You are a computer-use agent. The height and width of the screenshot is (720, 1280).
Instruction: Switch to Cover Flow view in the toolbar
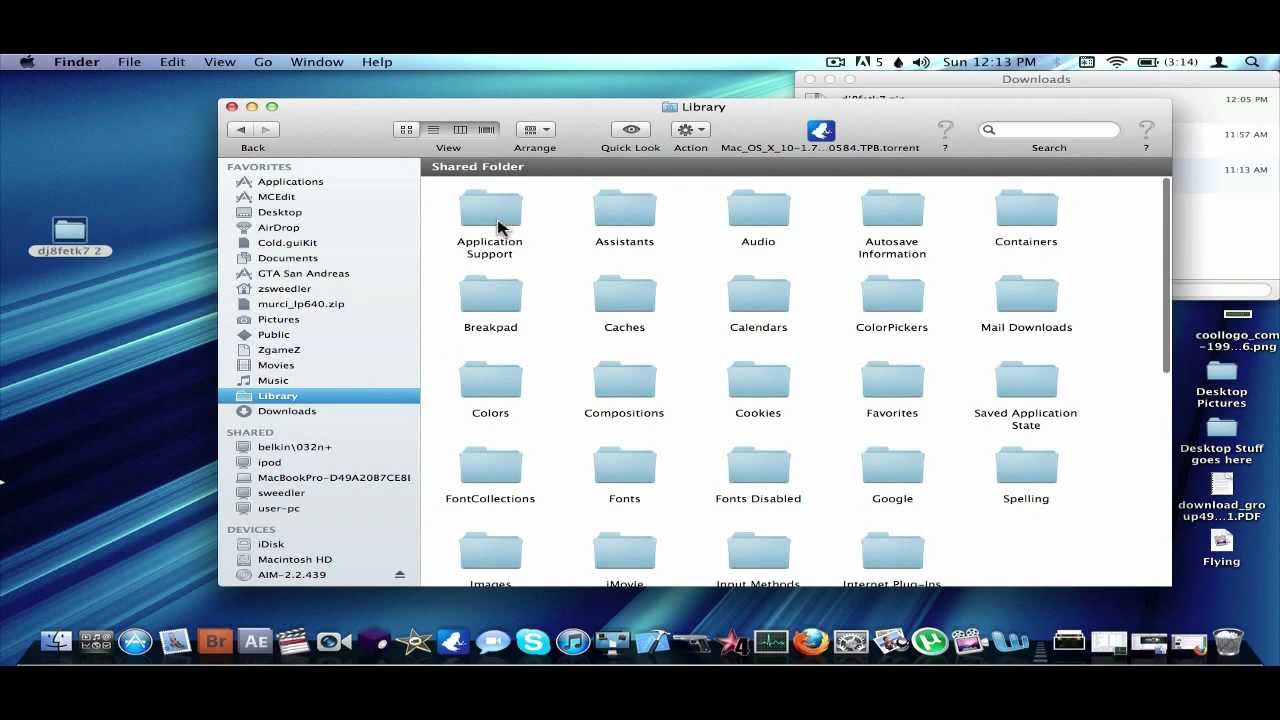click(487, 129)
